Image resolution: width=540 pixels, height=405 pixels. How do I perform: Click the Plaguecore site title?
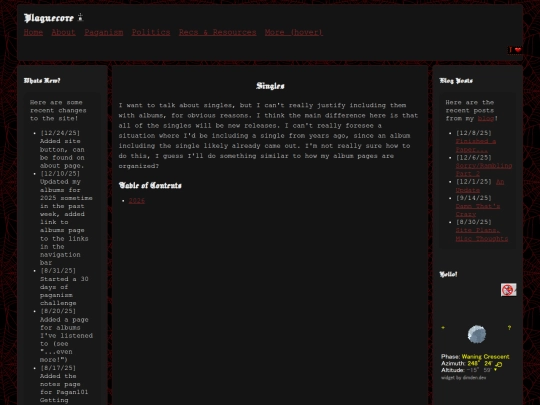click(49, 18)
